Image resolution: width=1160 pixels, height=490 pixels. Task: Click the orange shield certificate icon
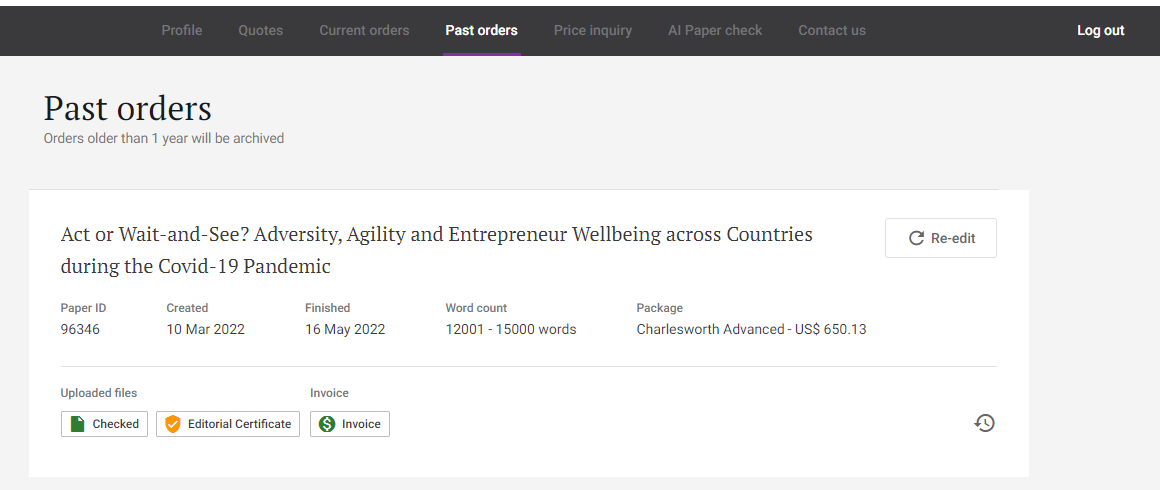[172, 424]
